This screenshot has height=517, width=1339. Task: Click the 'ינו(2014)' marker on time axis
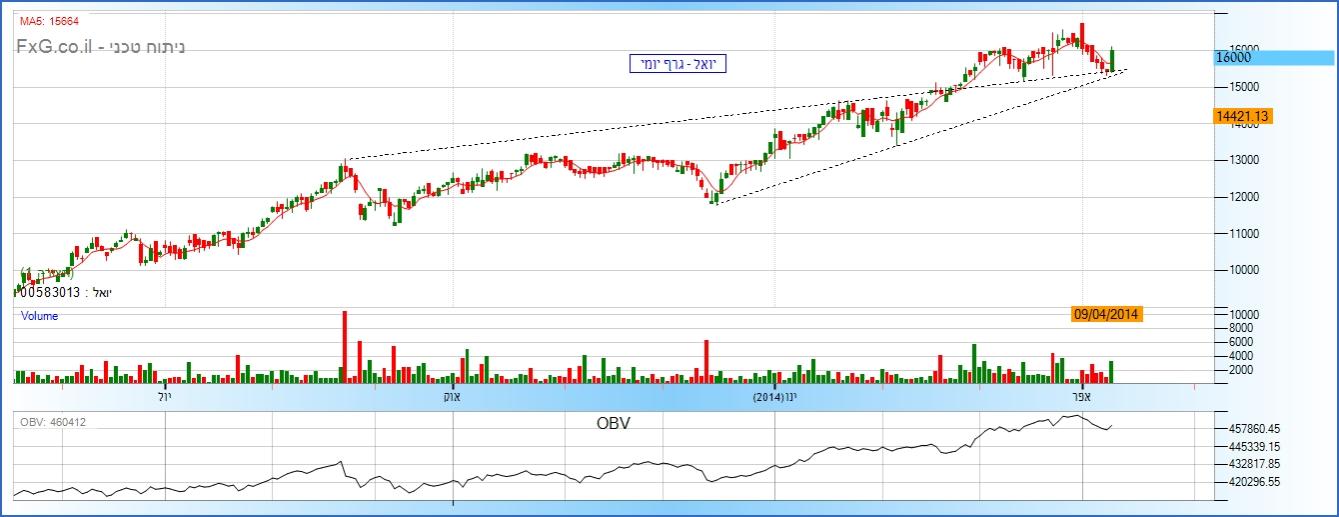(776, 398)
